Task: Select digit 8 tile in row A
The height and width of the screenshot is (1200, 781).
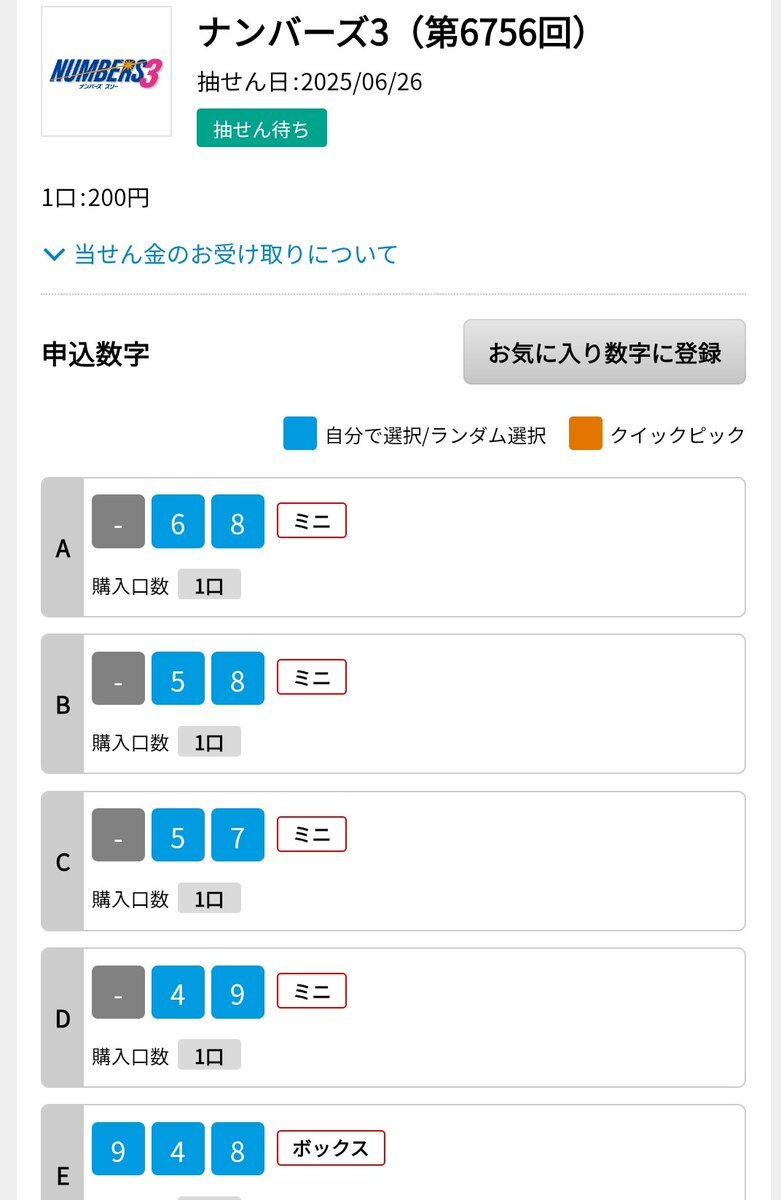Action: tap(238, 521)
